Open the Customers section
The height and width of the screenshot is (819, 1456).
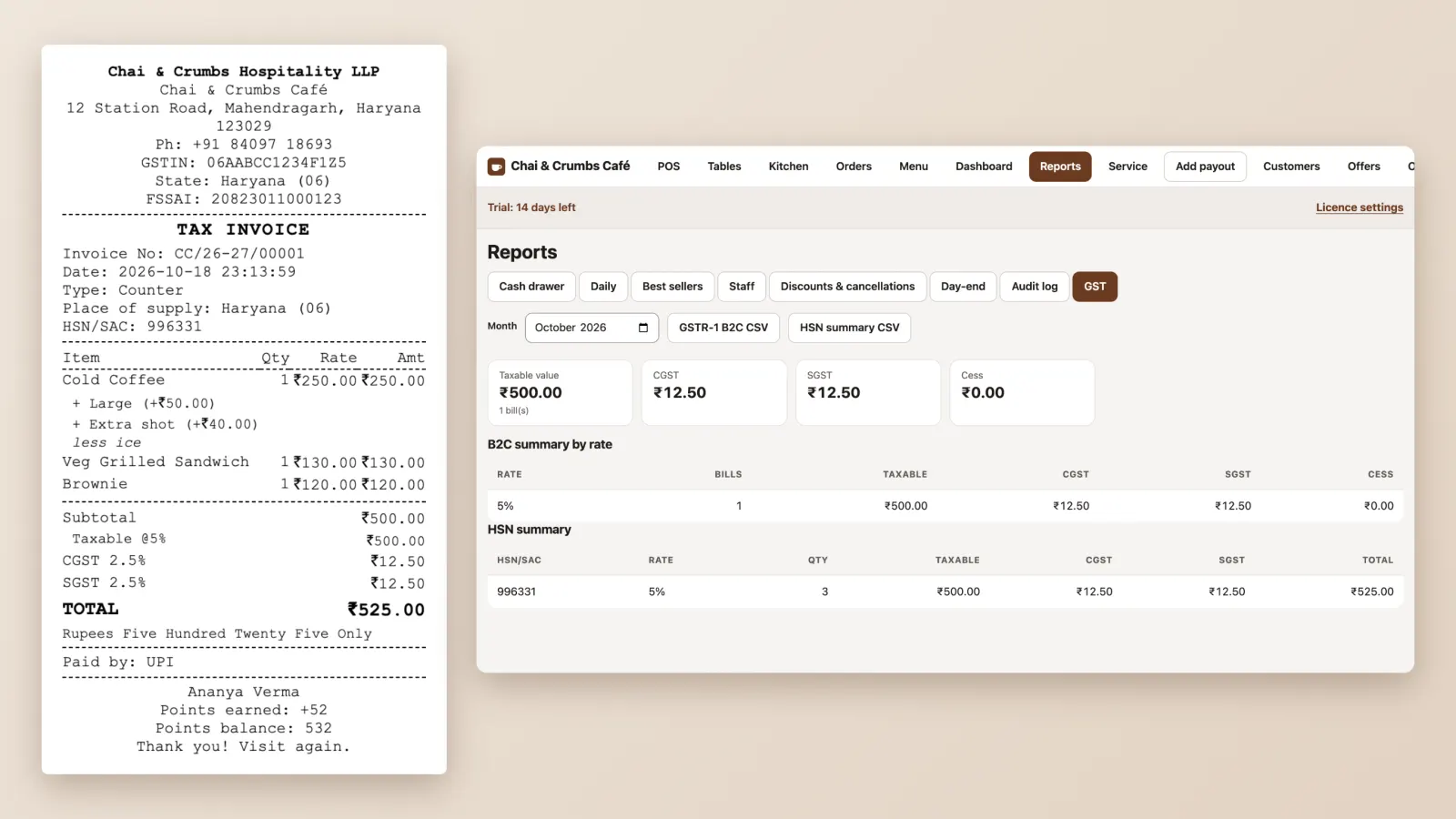[1291, 167]
